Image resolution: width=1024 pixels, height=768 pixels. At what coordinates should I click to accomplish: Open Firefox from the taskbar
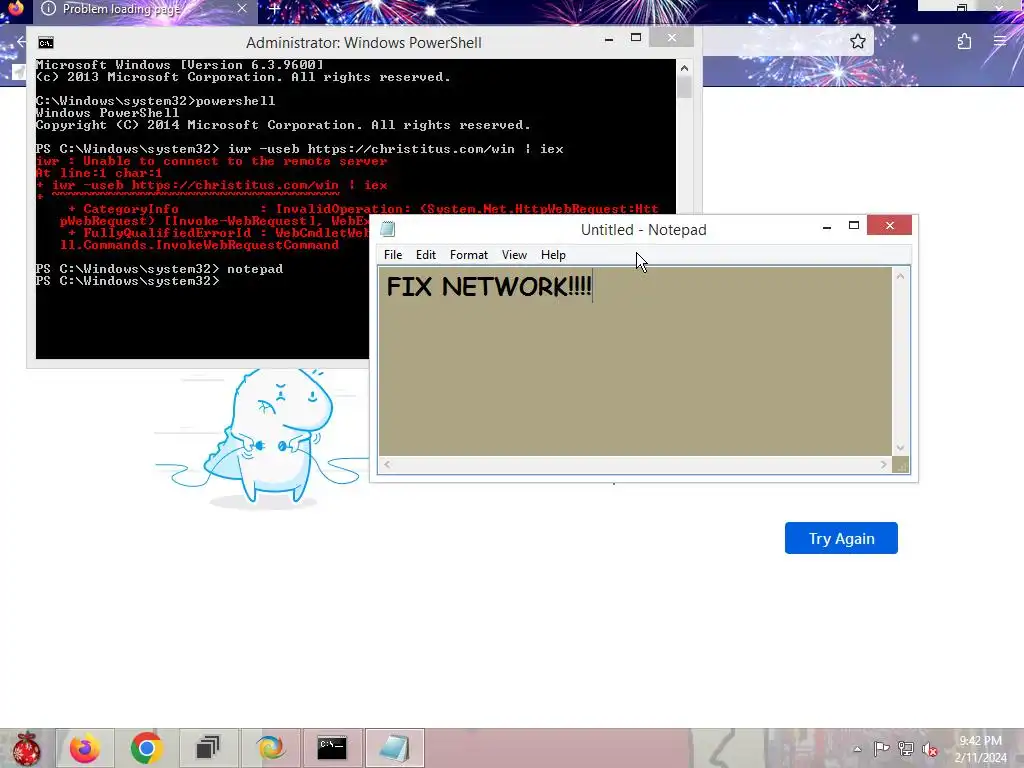tap(85, 748)
